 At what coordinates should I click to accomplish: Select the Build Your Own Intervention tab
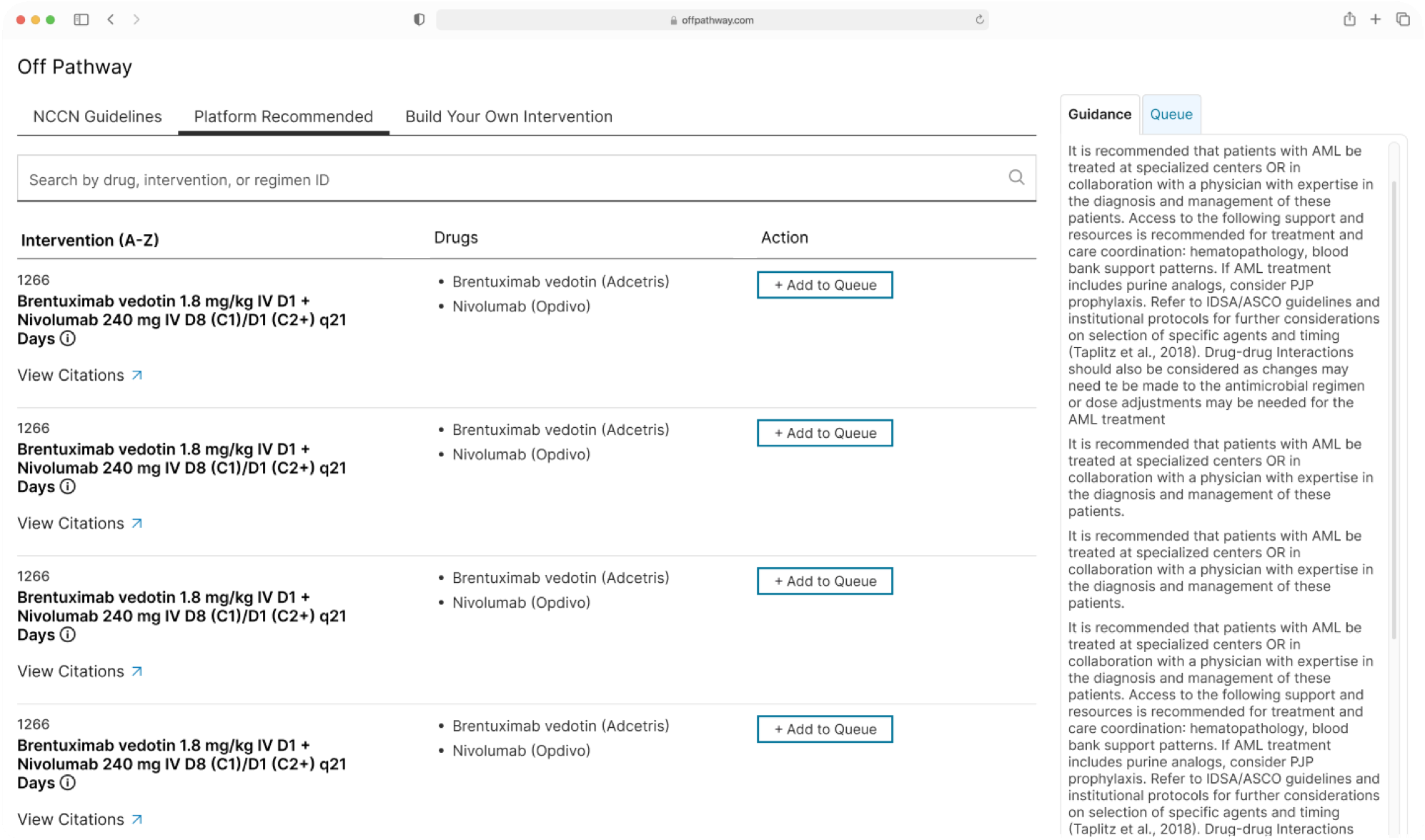pos(509,116)
